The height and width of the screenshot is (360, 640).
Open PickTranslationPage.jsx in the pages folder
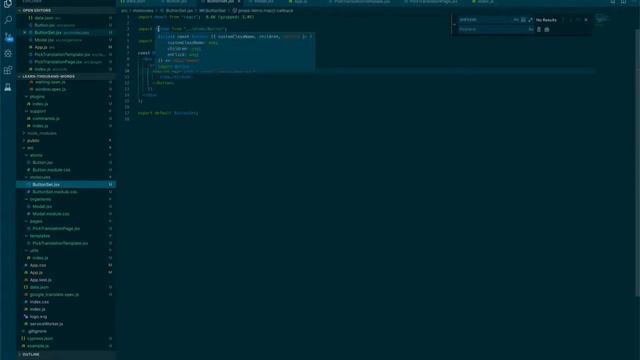click(x=65, y=229)
